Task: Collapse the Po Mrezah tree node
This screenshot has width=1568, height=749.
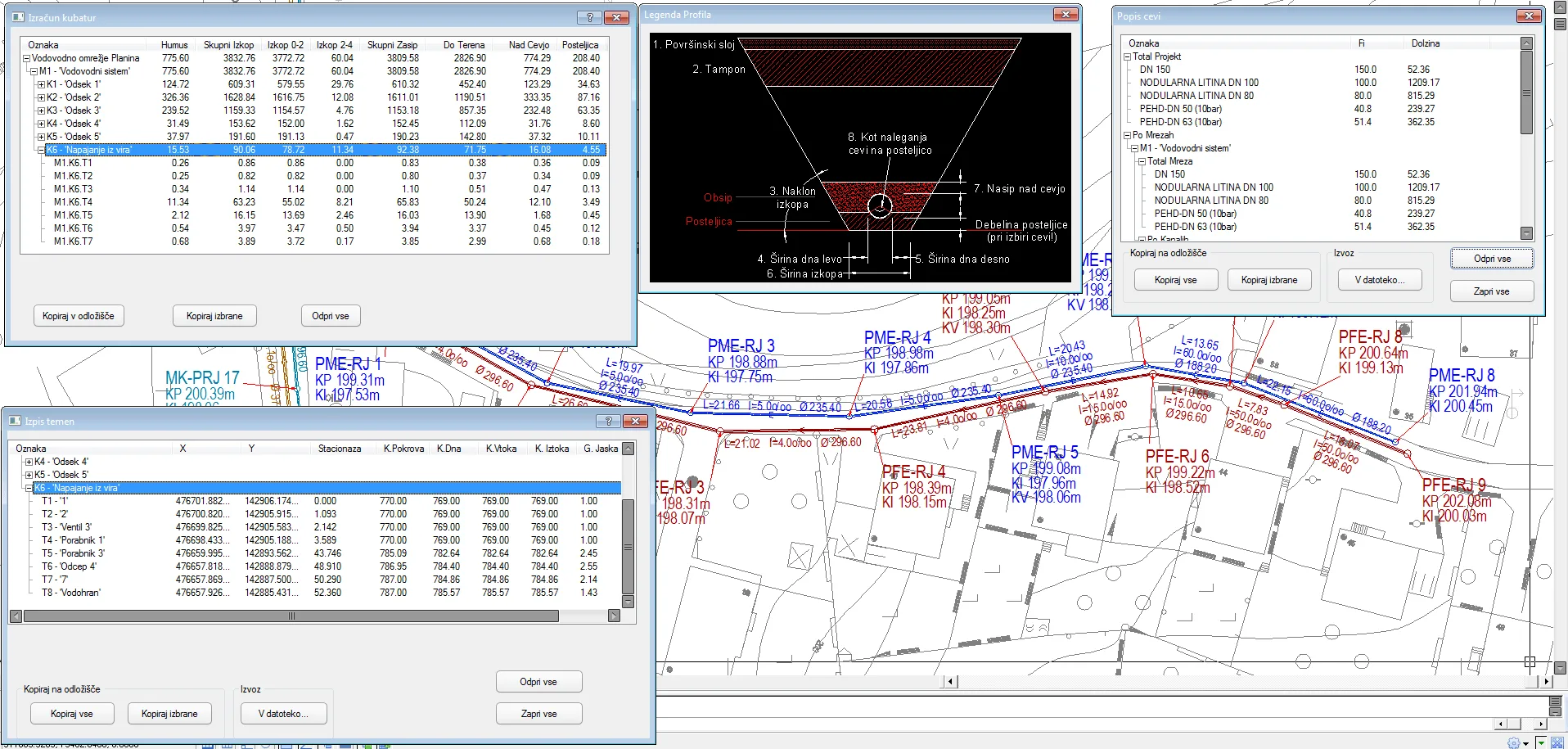Action: (x=1127, y=135)
